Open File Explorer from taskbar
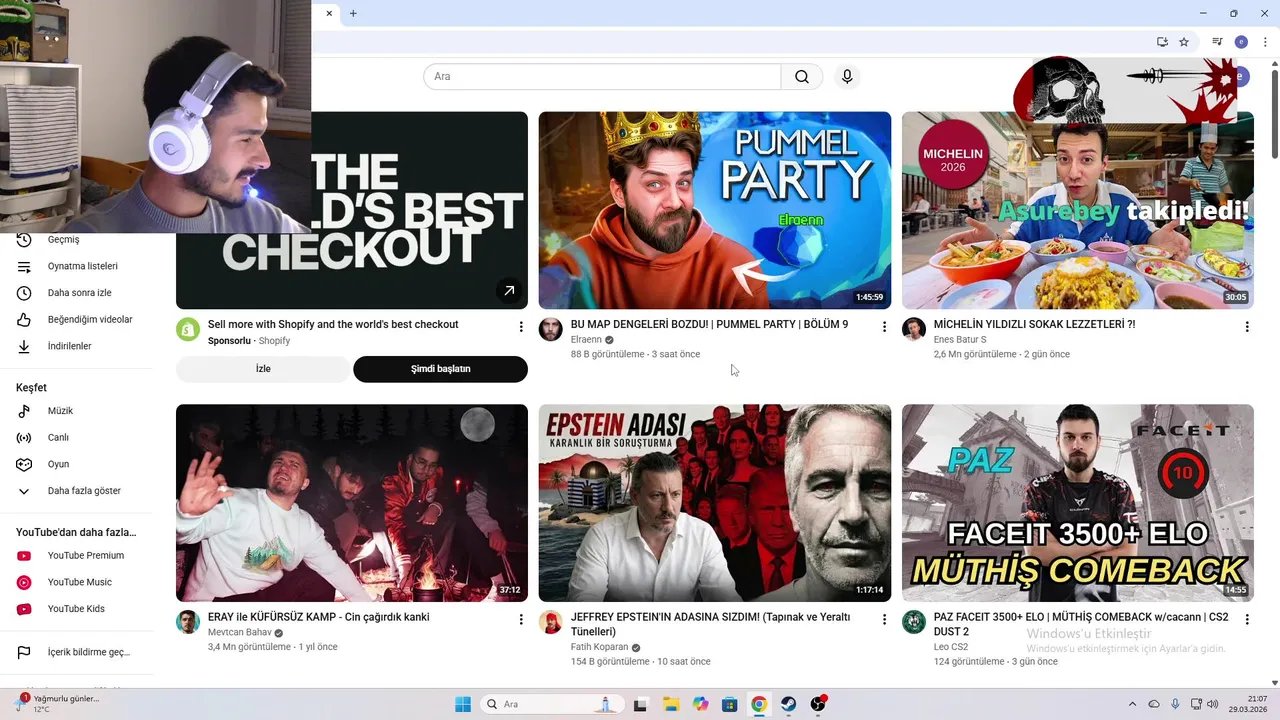Screen dimensions: 1280x720 tap(670, 704)
